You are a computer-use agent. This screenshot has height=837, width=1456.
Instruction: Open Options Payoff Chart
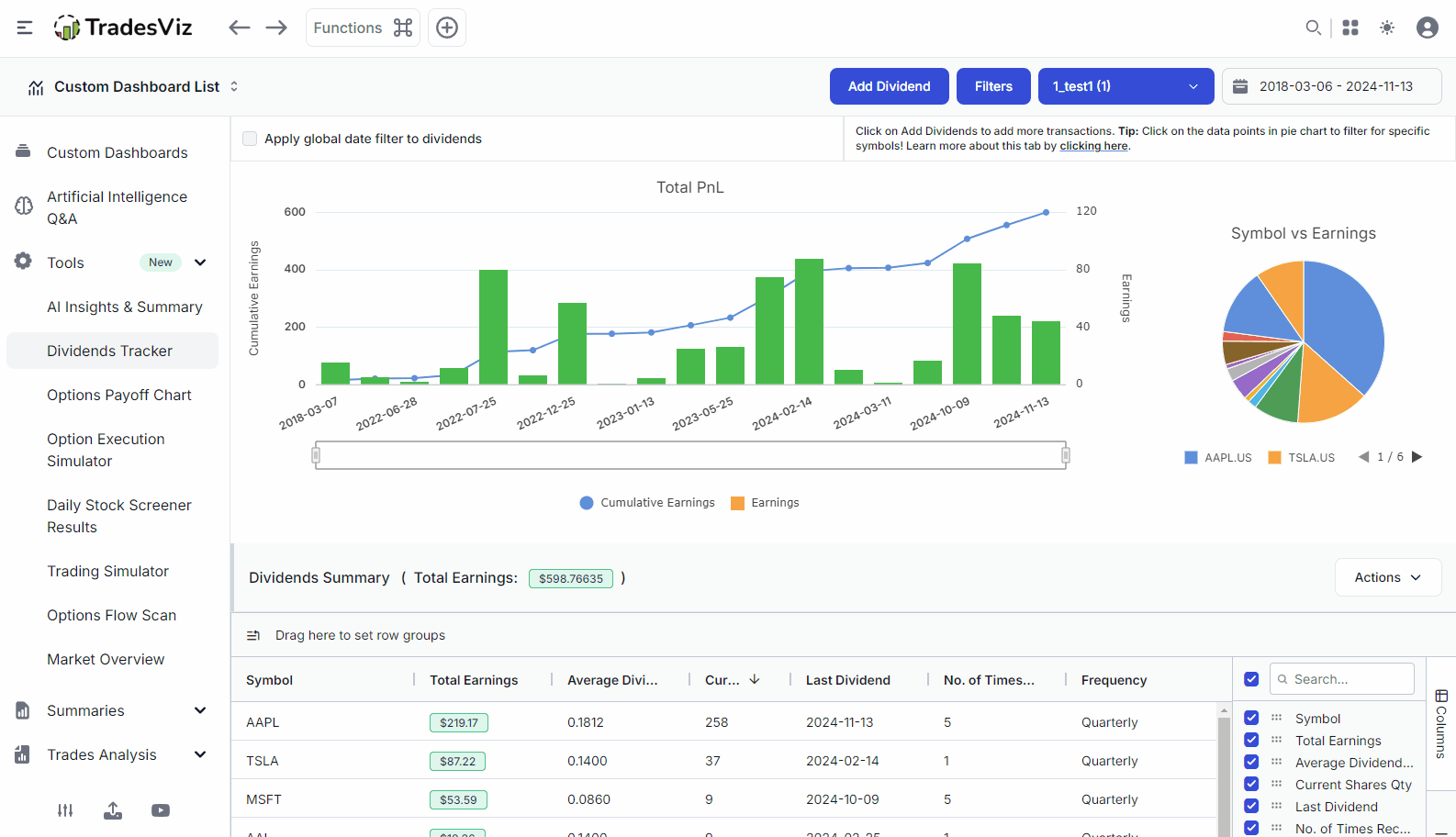[x=118, y=395]
